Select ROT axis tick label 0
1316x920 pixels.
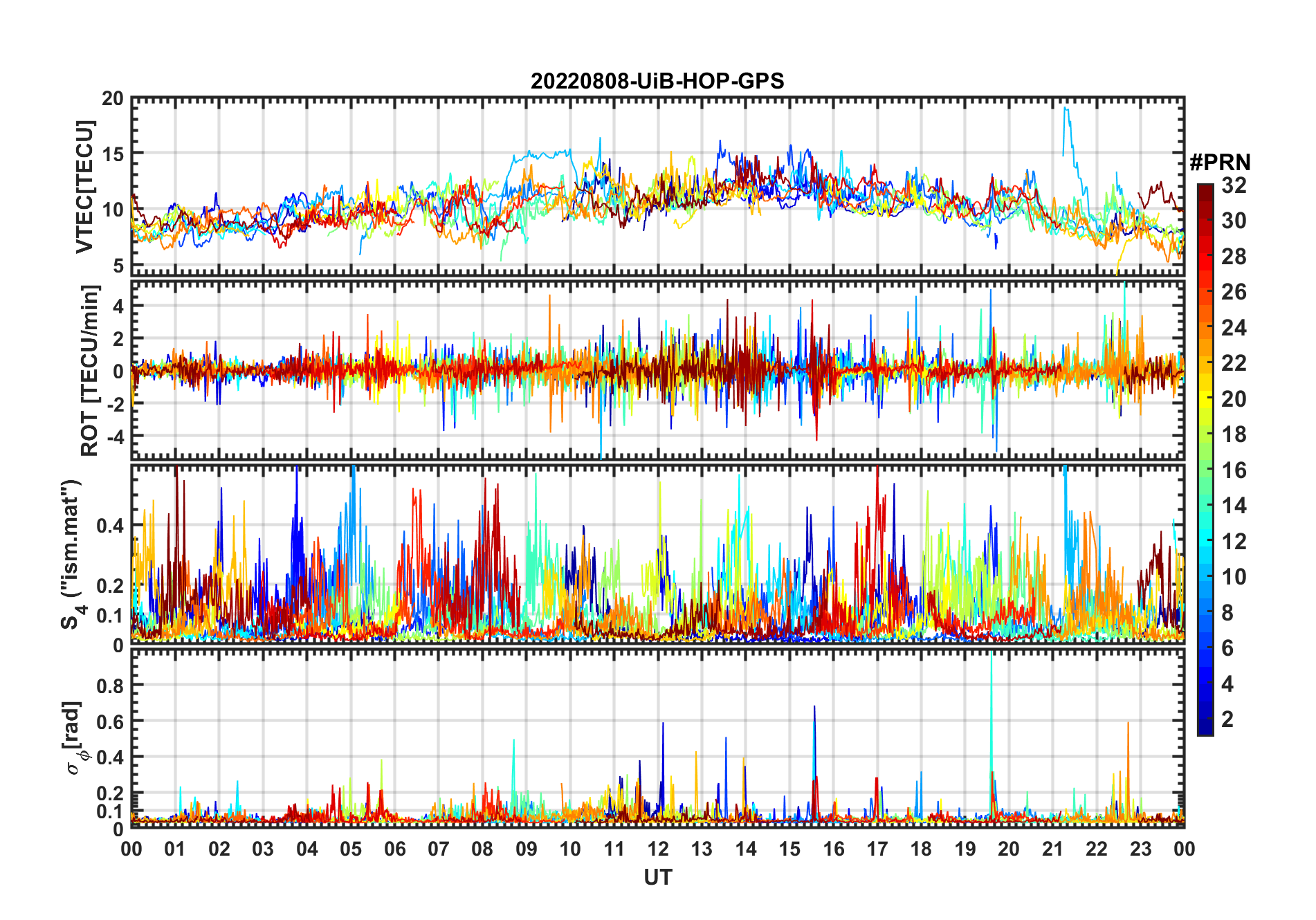point(118,371)
